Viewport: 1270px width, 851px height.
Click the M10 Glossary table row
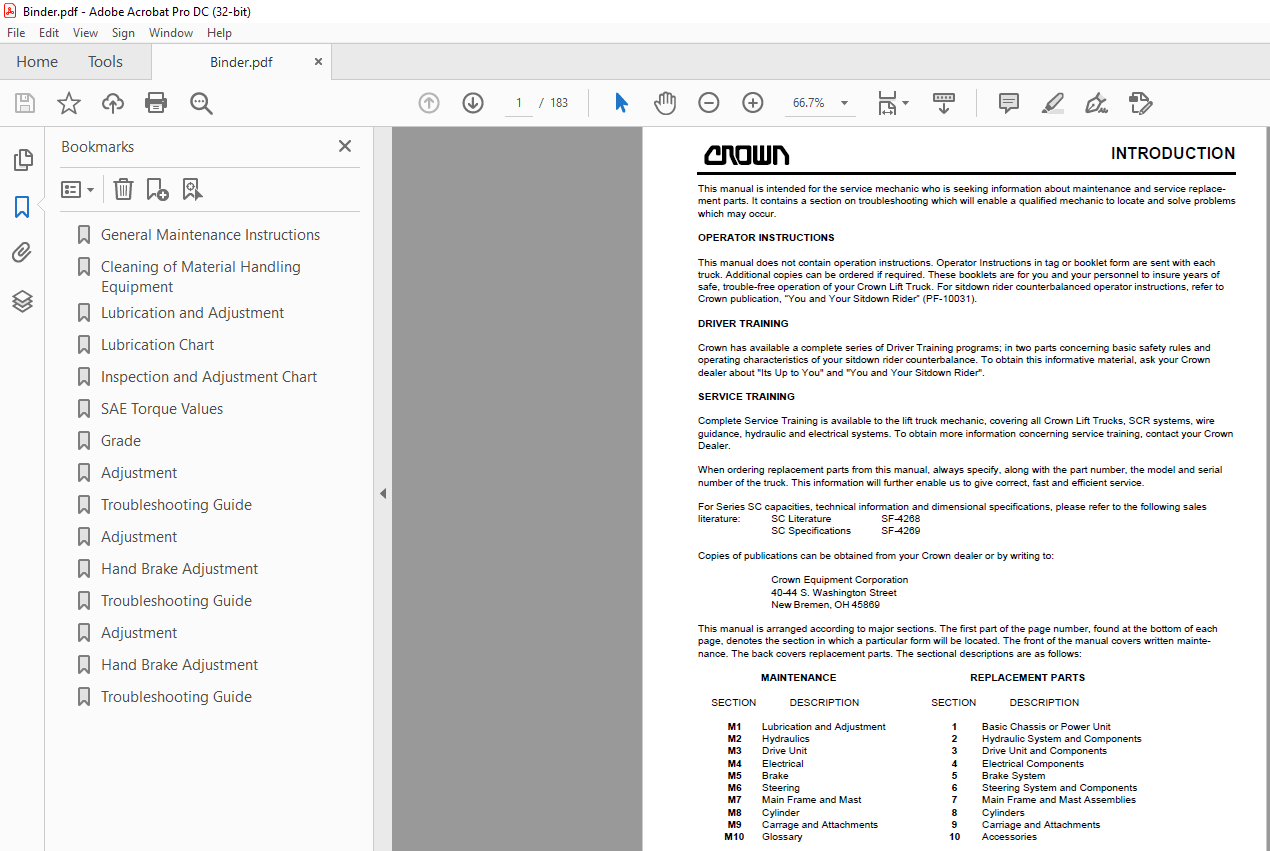(x=764, y=837)
